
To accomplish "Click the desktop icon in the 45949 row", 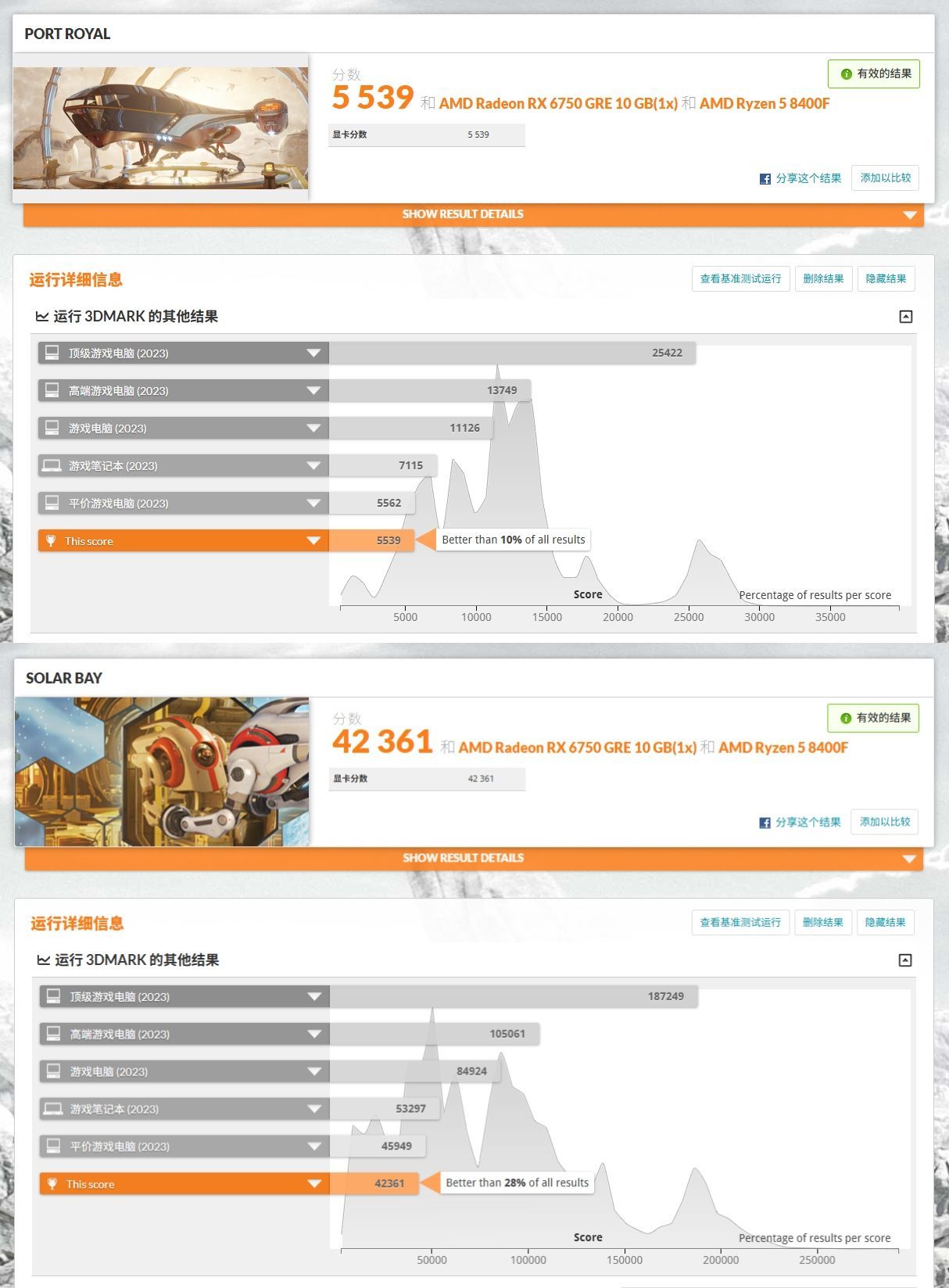I will point(54,1146).
